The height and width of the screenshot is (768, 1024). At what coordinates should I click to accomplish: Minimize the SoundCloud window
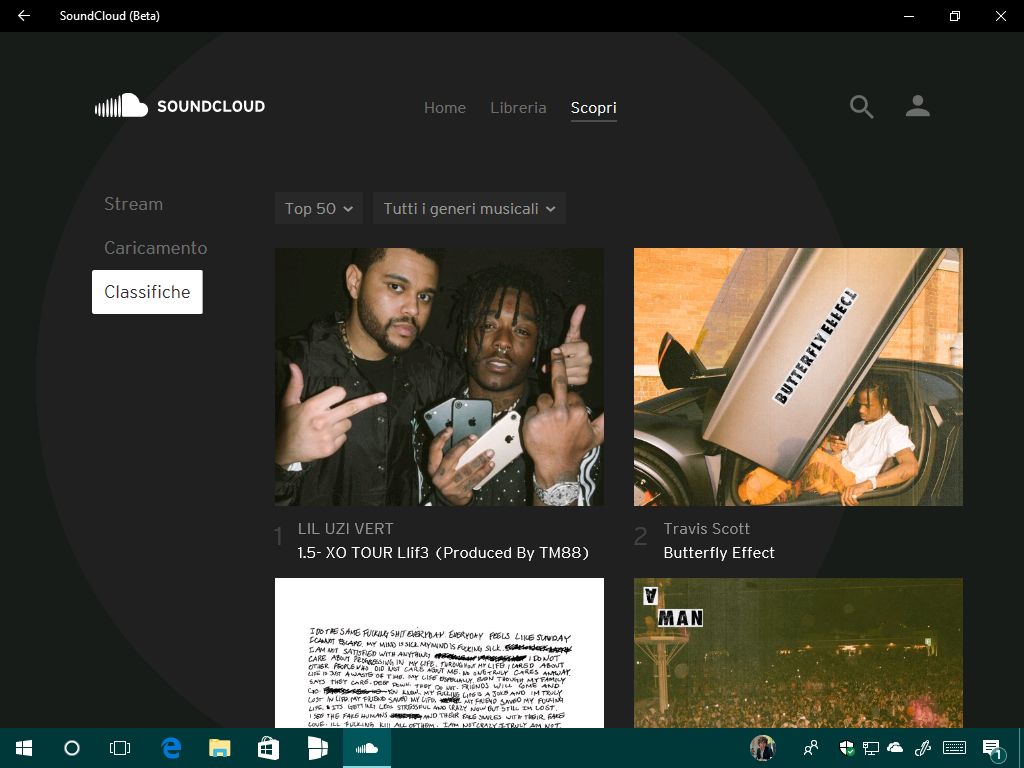point(908,16)
